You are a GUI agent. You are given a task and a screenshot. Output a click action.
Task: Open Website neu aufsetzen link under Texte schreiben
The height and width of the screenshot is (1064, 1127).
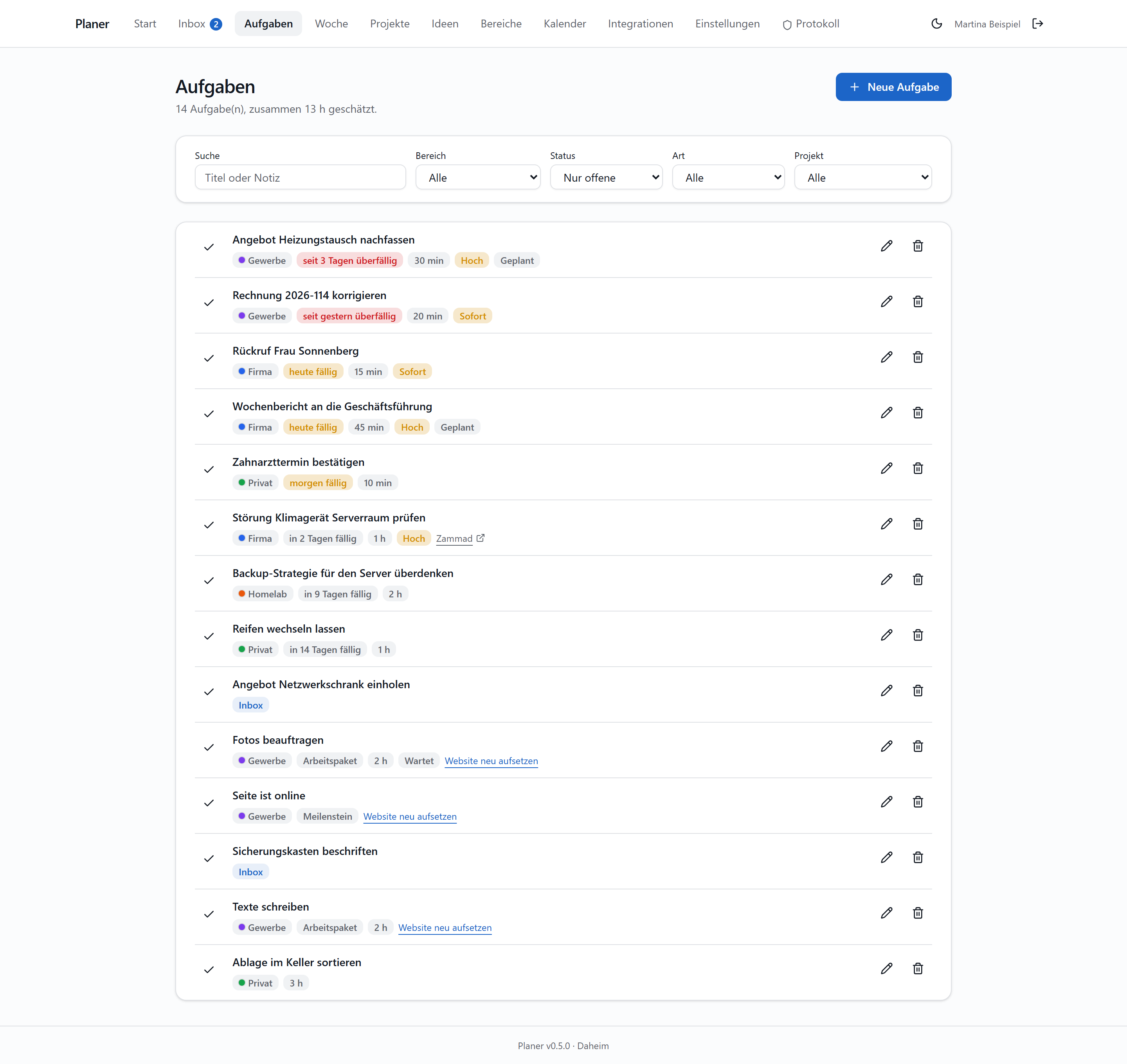(445, 928)
